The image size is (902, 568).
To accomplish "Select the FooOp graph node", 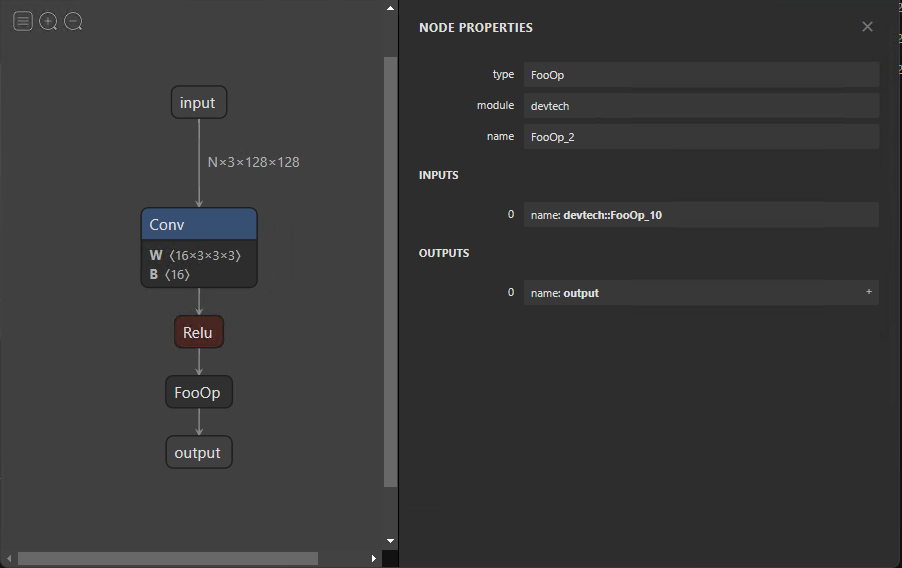I will [198, 392].
